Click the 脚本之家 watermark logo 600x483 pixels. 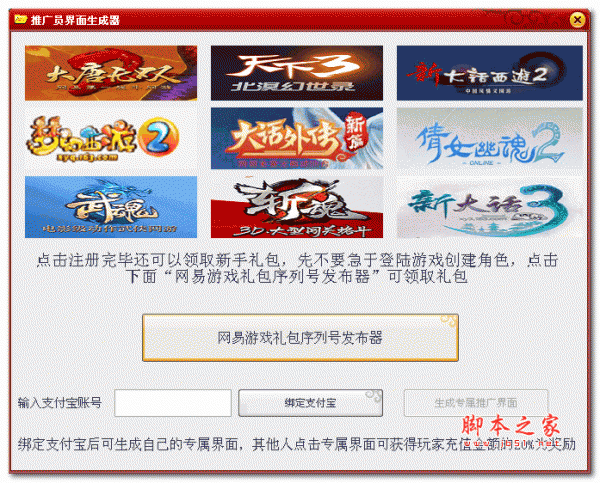511,426
